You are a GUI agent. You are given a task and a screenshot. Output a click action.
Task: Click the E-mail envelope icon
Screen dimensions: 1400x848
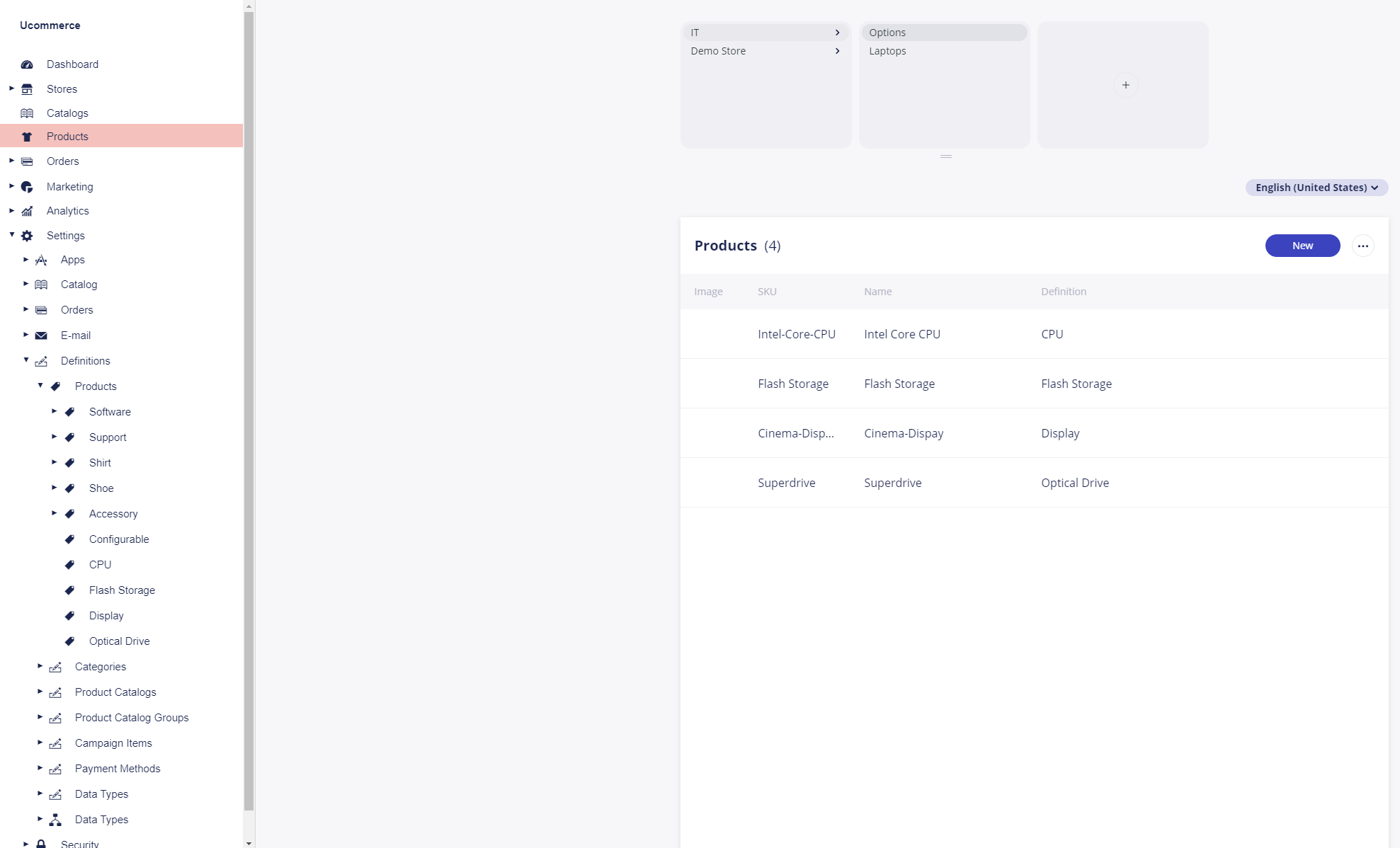(x=41, y=336)
